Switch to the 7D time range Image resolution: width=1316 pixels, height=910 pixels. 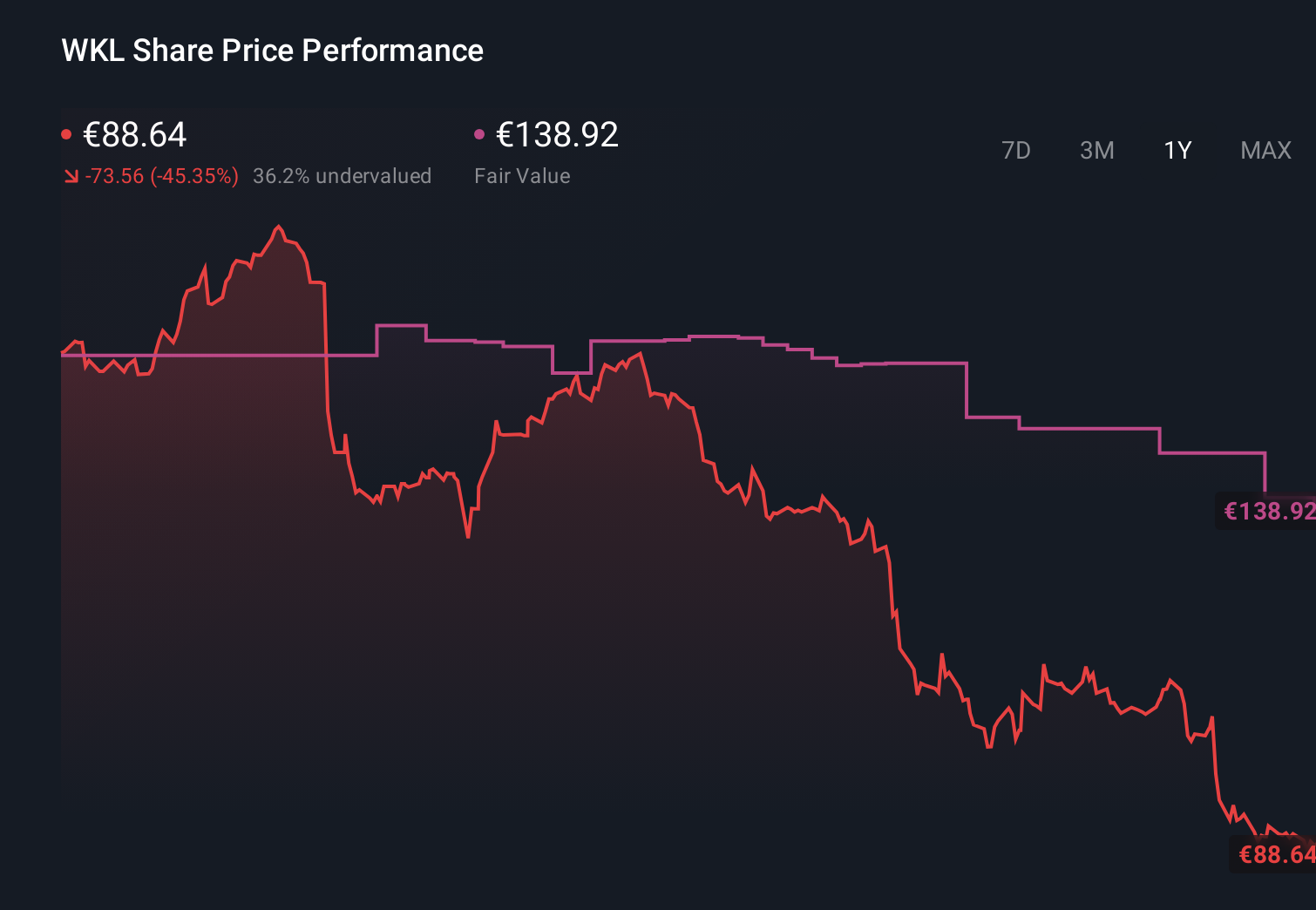[x=1016, y=150]
